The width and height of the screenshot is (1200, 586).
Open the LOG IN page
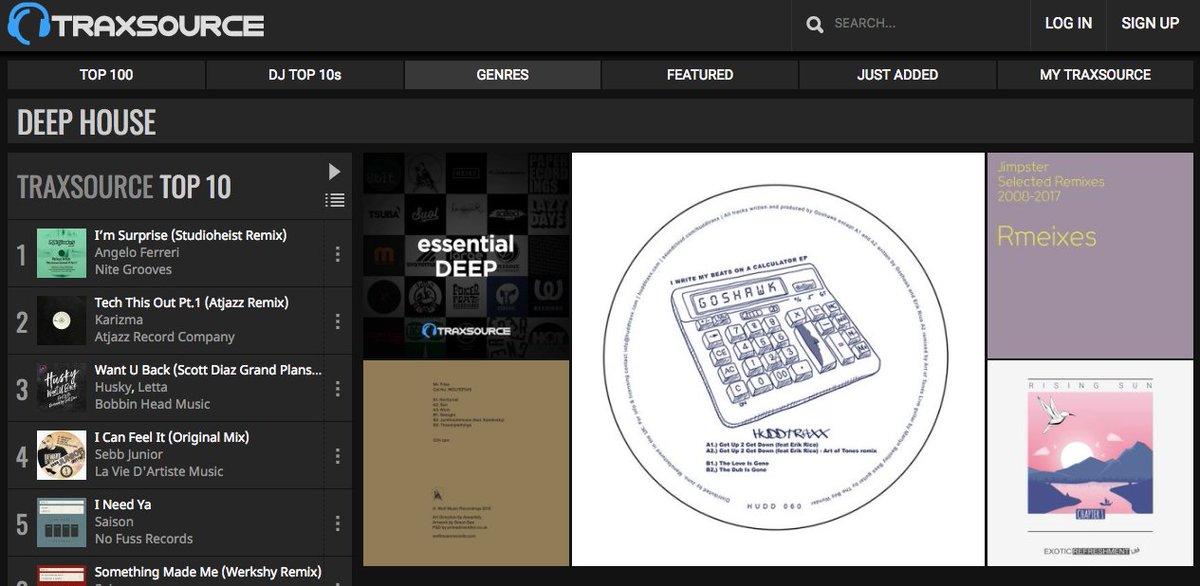1068,23
